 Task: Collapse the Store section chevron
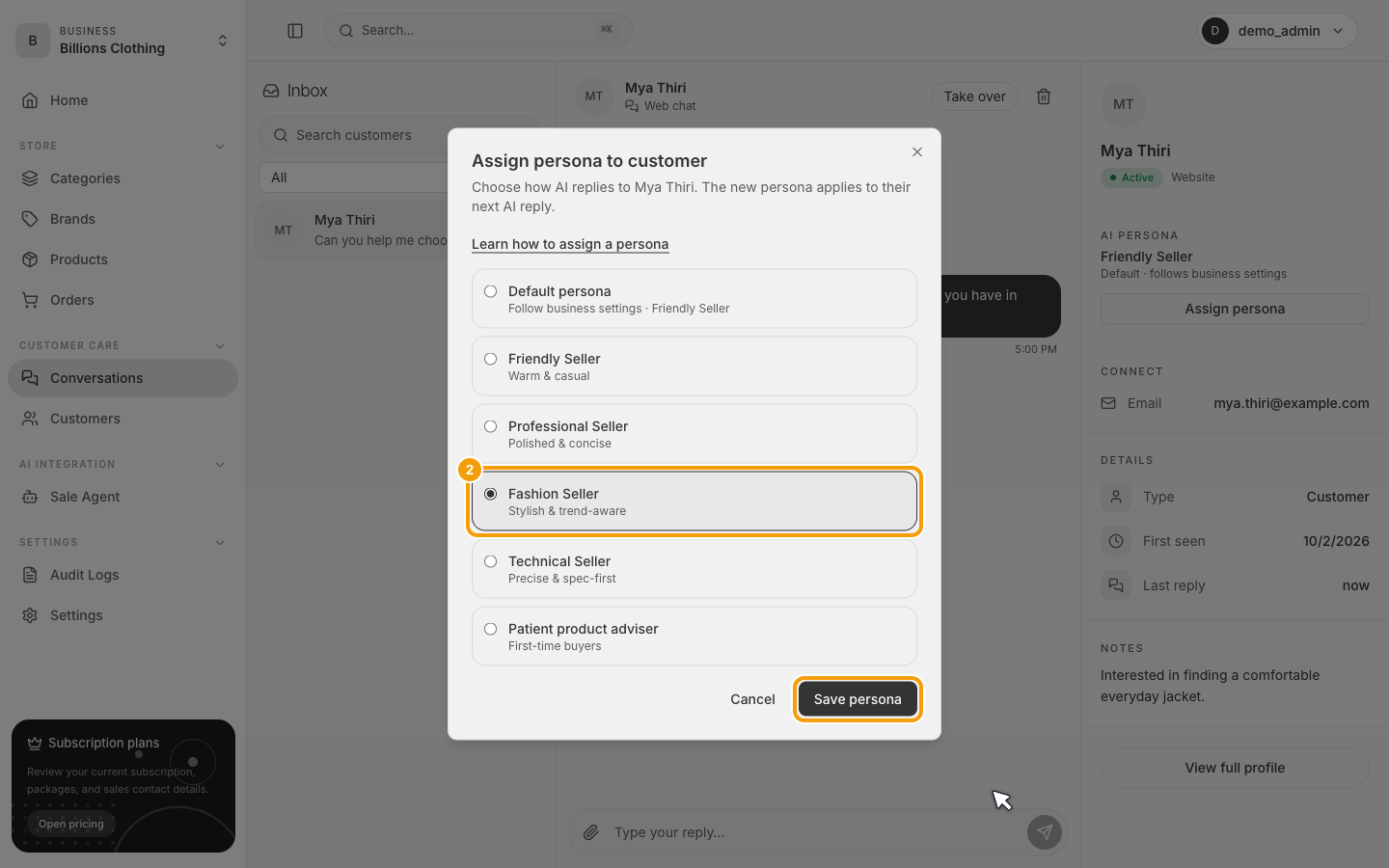pyautogui.click(x=220, y=147)
